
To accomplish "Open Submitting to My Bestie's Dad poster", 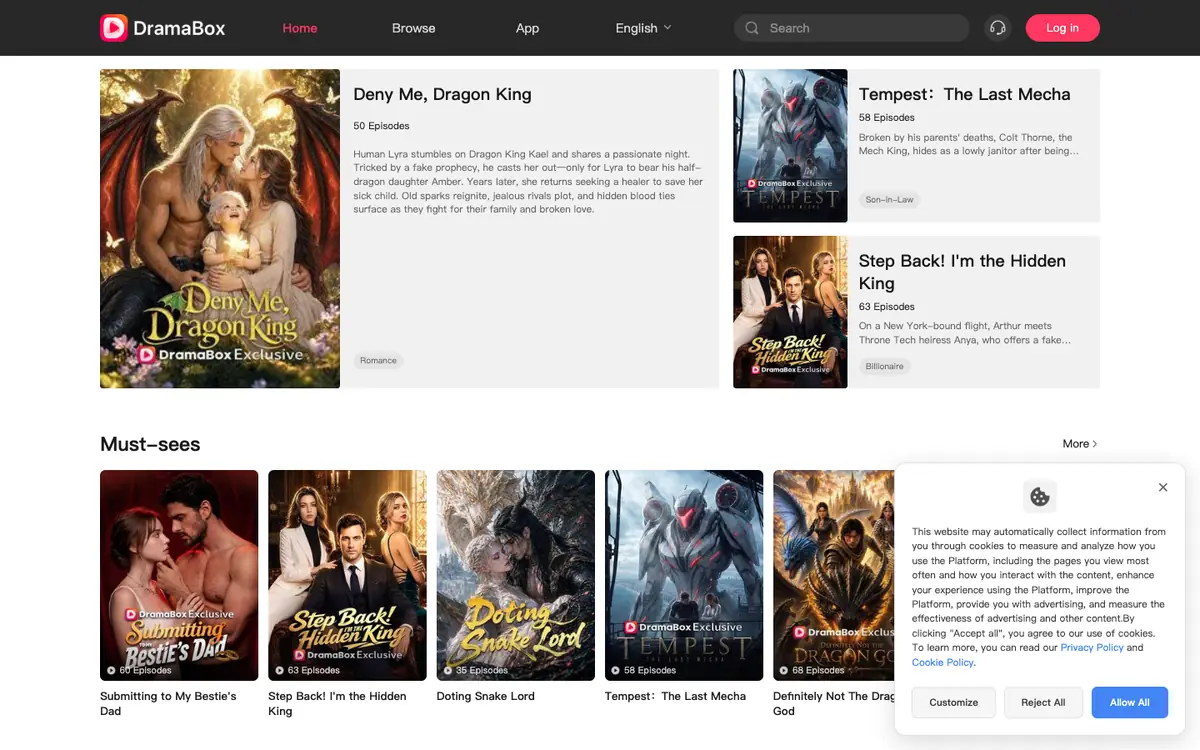I will point(179,575).
